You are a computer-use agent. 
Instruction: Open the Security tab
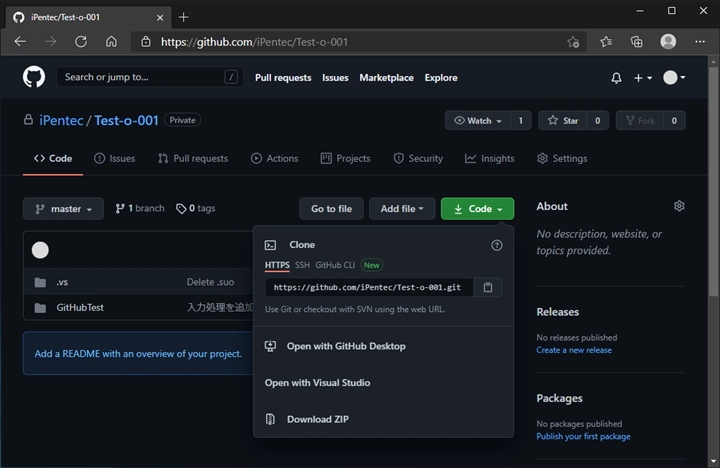coord(418,158)
